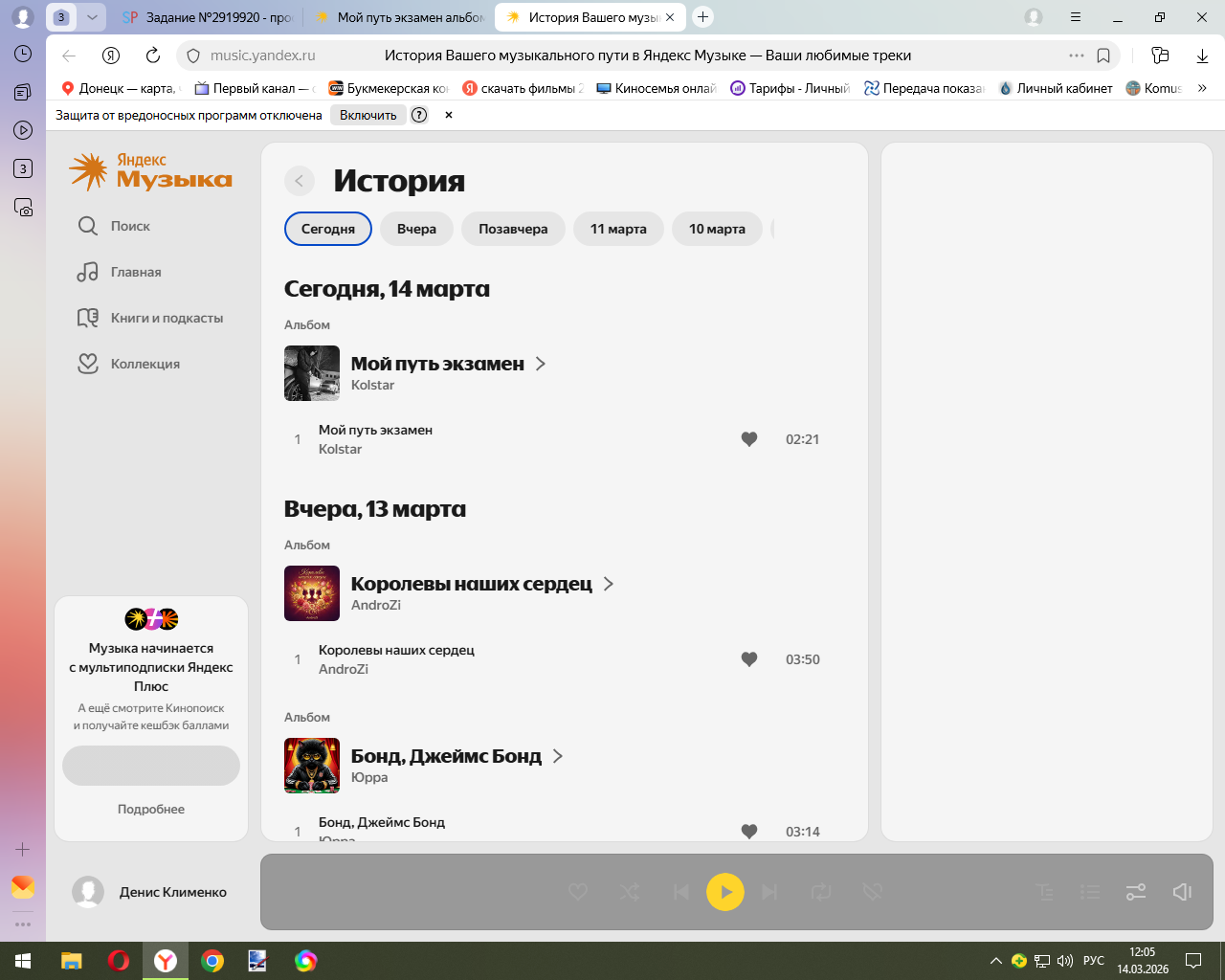Select the Сегодня history filter
Viewport: 1225px width, 980px height.
[328, 229]
